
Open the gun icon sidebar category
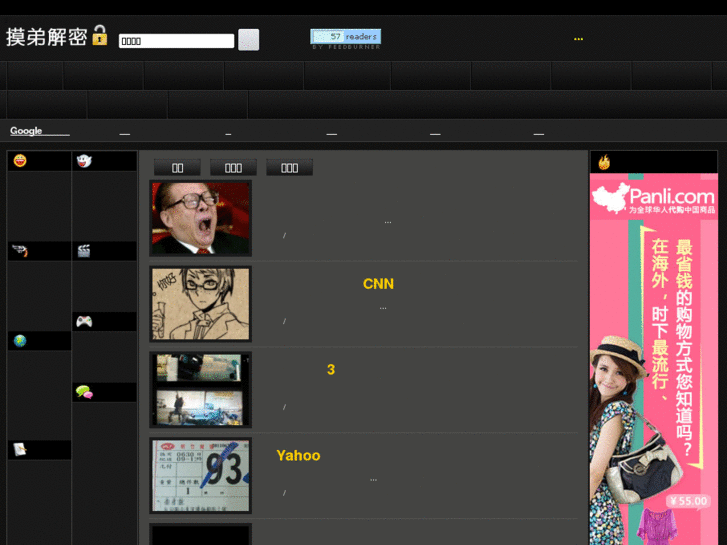[x=20, y=250]
